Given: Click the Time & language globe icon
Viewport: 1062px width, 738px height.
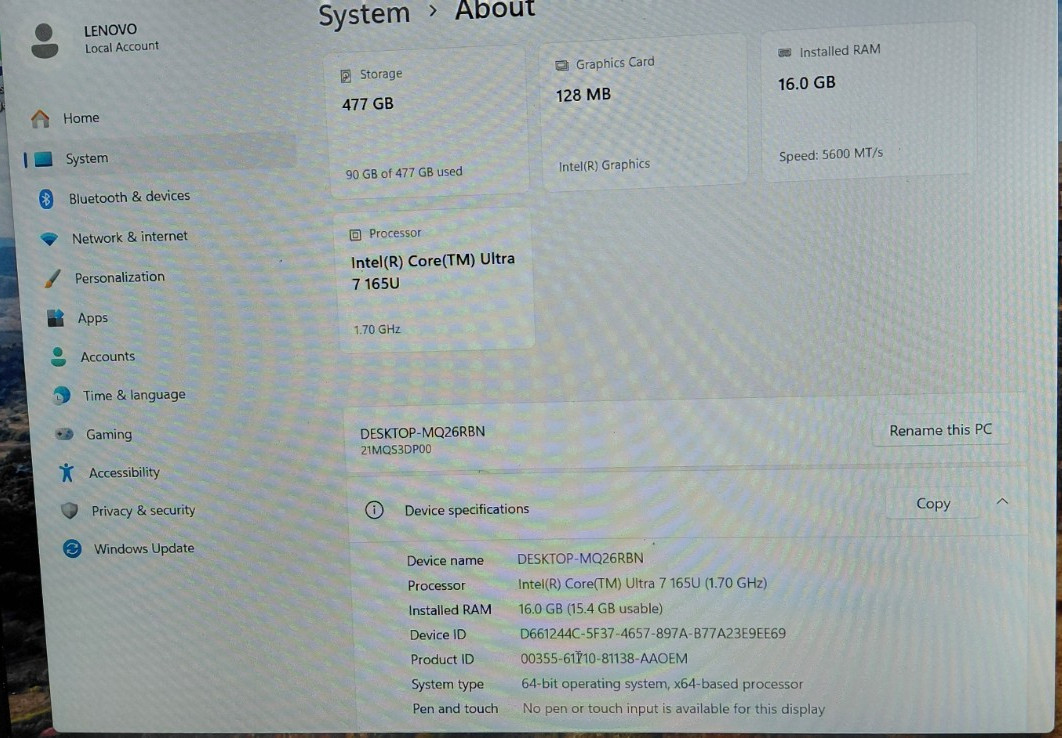Looking at the screenshot, I should coord(62,395).
